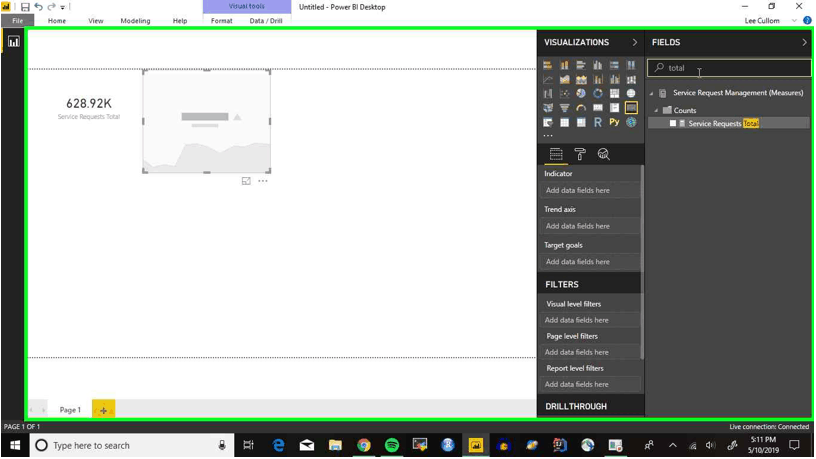The width and height of the screenshot is (816, 459).
Task: Collapse Service Request Management (Measures) table
Action: point(652,93)
